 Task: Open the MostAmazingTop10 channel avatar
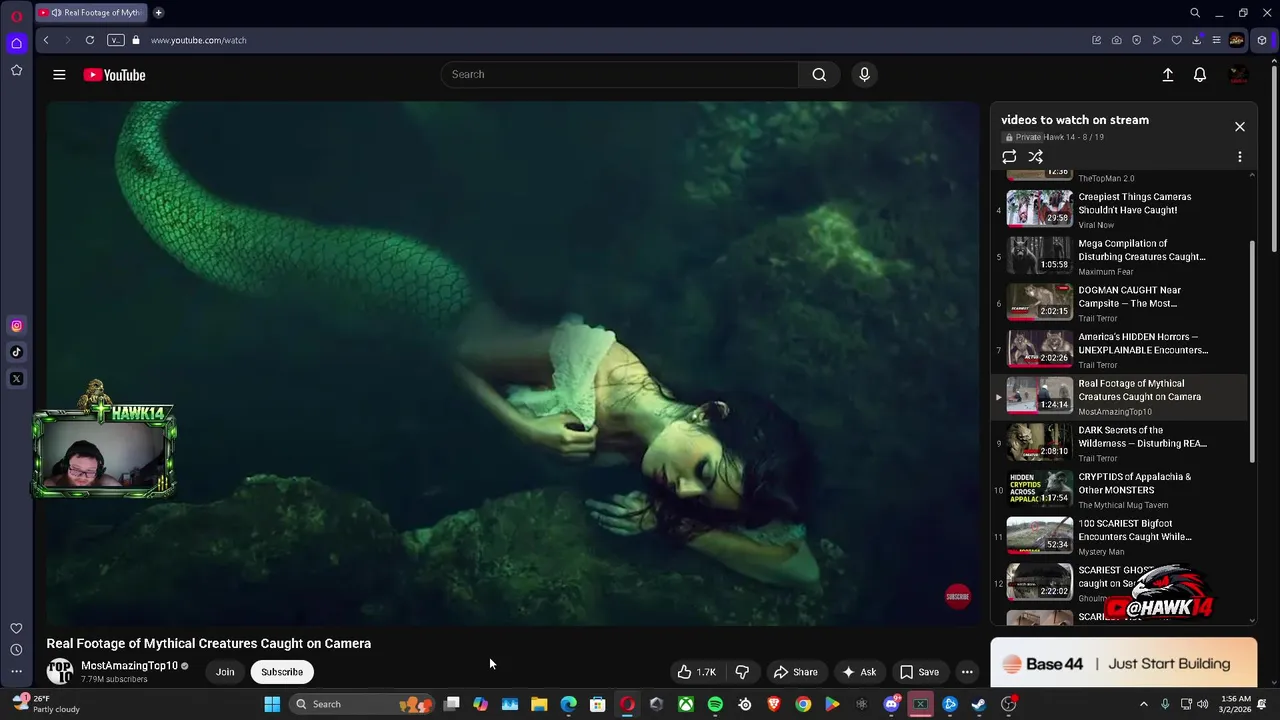point(60,672)
